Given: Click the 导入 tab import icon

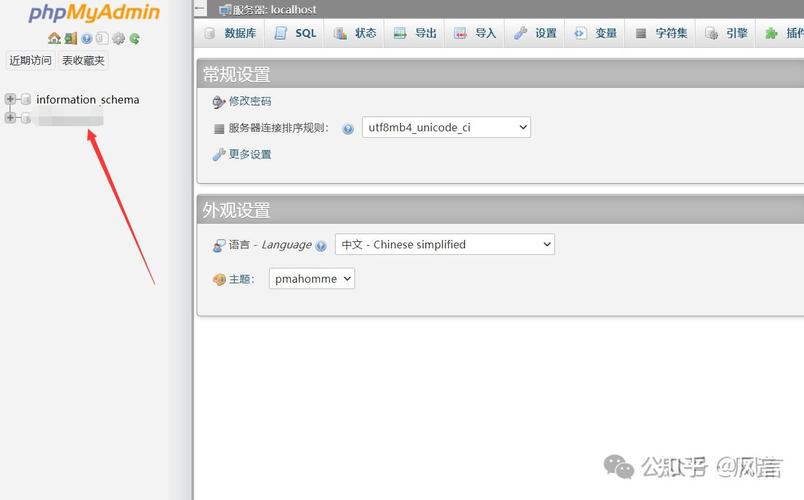Looking at the screenshot, I should pyautogui.click(x=460, y=33).
